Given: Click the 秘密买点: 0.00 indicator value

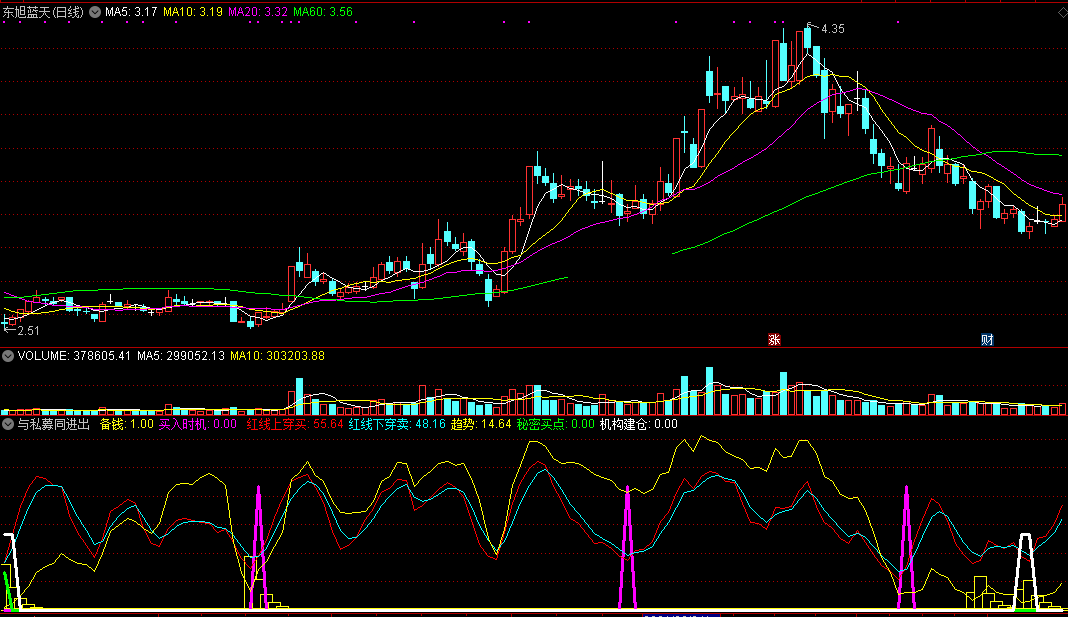Looking at the screenshot, I should pos(556,424).
